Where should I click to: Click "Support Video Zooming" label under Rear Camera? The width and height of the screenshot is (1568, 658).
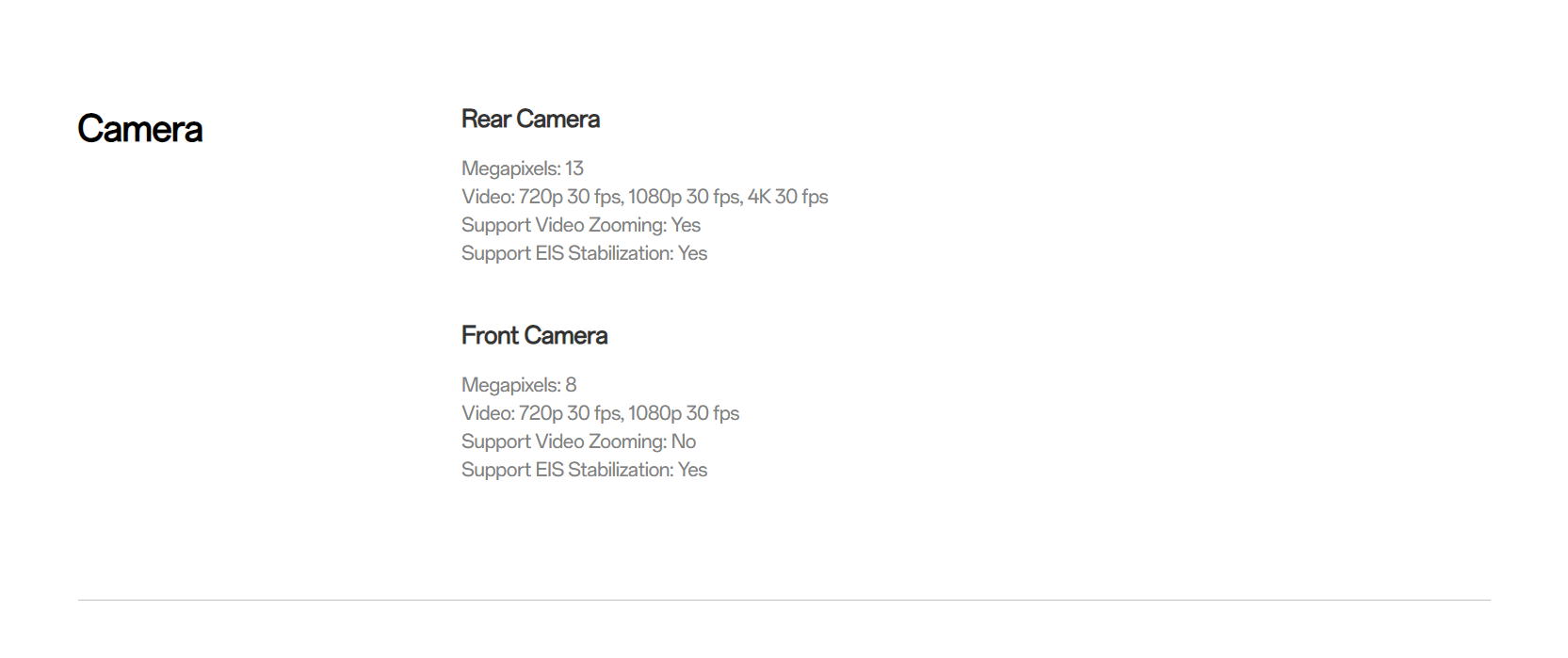click(x=563, y=225)
